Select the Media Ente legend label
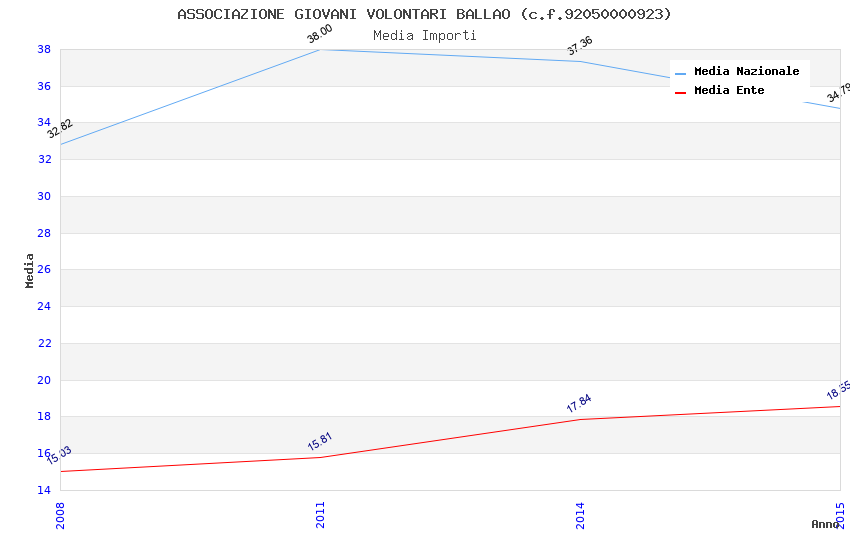The image size is (850, 550). 729,90
